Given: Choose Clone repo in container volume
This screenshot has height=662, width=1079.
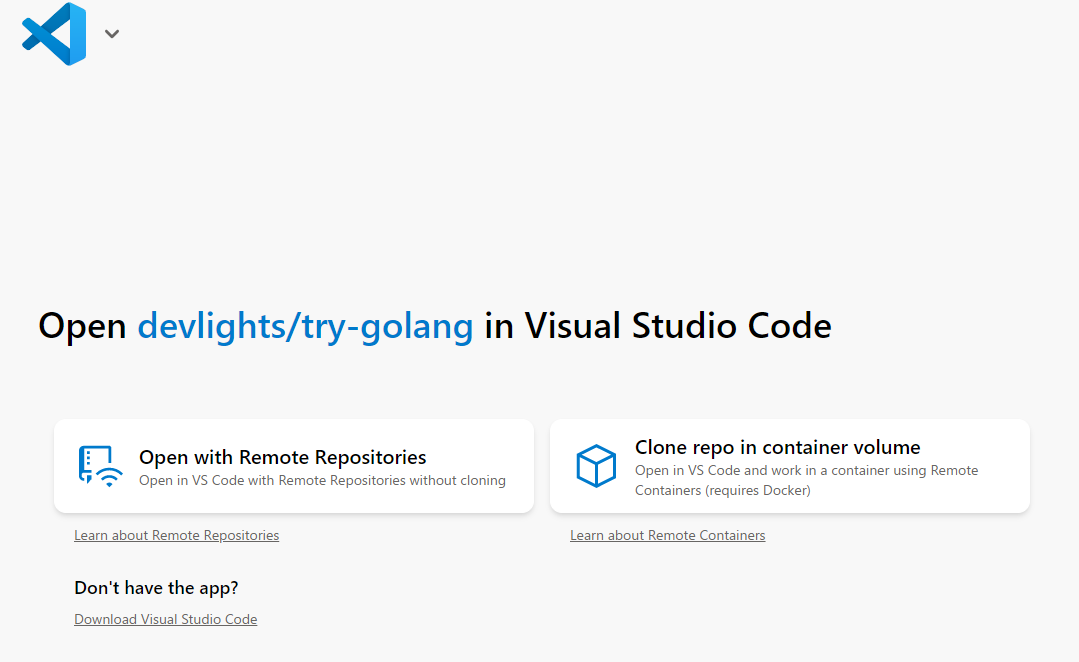Looking at the screenshot, I should click(789, 465).
